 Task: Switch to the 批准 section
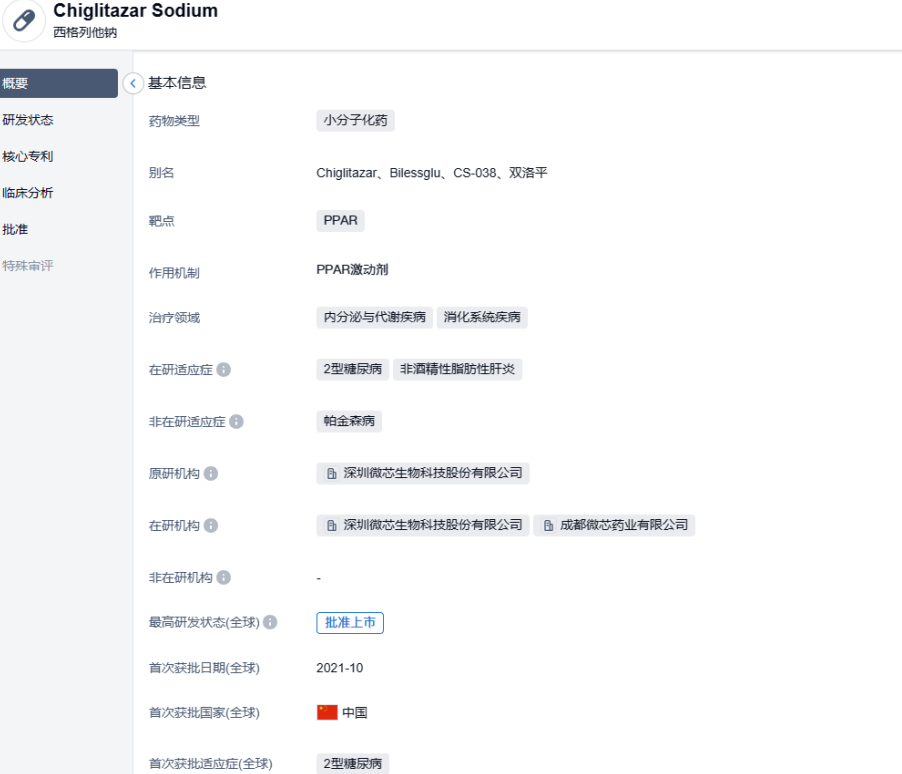16,230
